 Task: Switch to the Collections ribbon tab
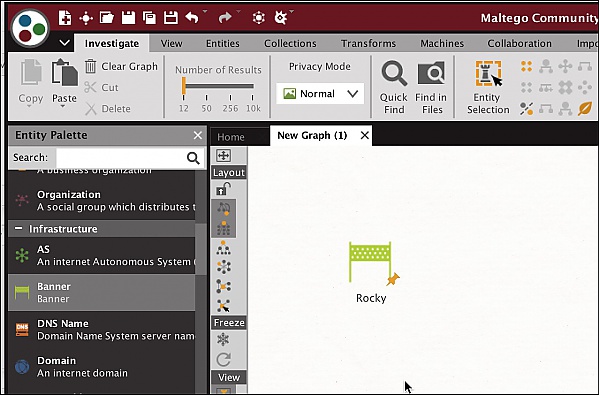pos(290,44)
